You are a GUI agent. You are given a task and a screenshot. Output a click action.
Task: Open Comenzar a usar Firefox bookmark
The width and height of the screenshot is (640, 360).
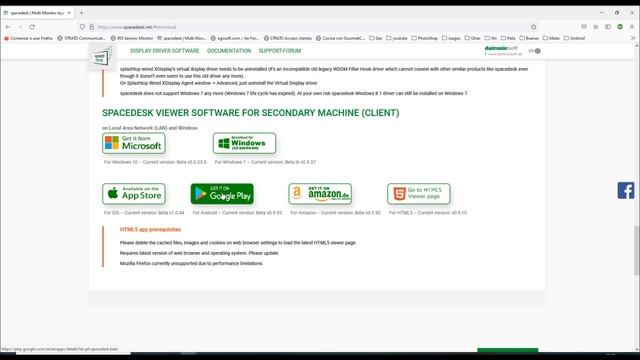(x=29, y=38)
